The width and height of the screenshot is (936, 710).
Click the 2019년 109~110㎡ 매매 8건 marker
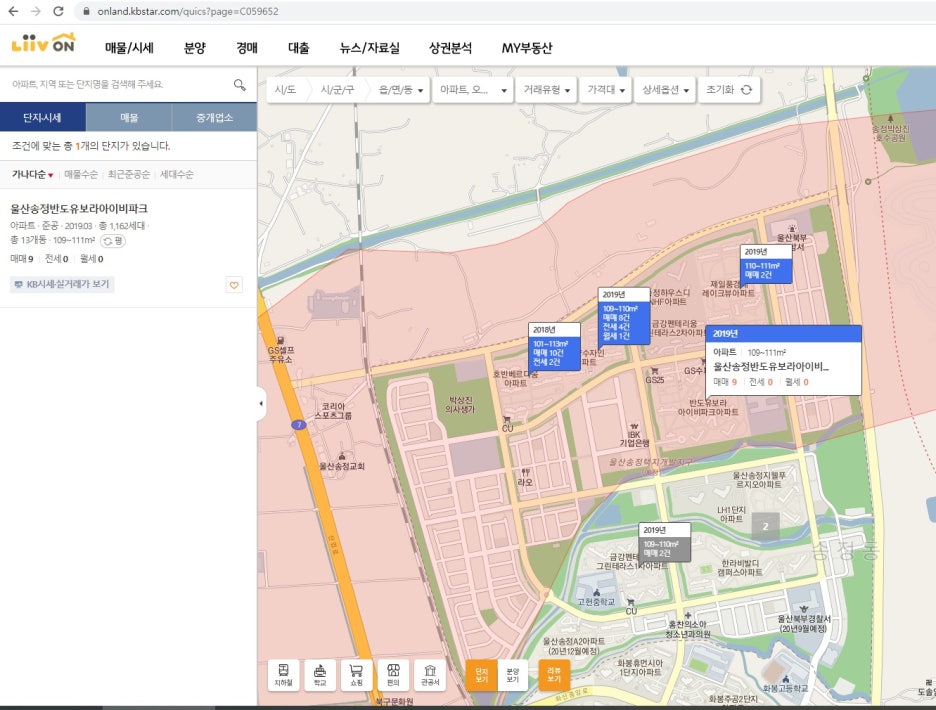coord(624,316)
